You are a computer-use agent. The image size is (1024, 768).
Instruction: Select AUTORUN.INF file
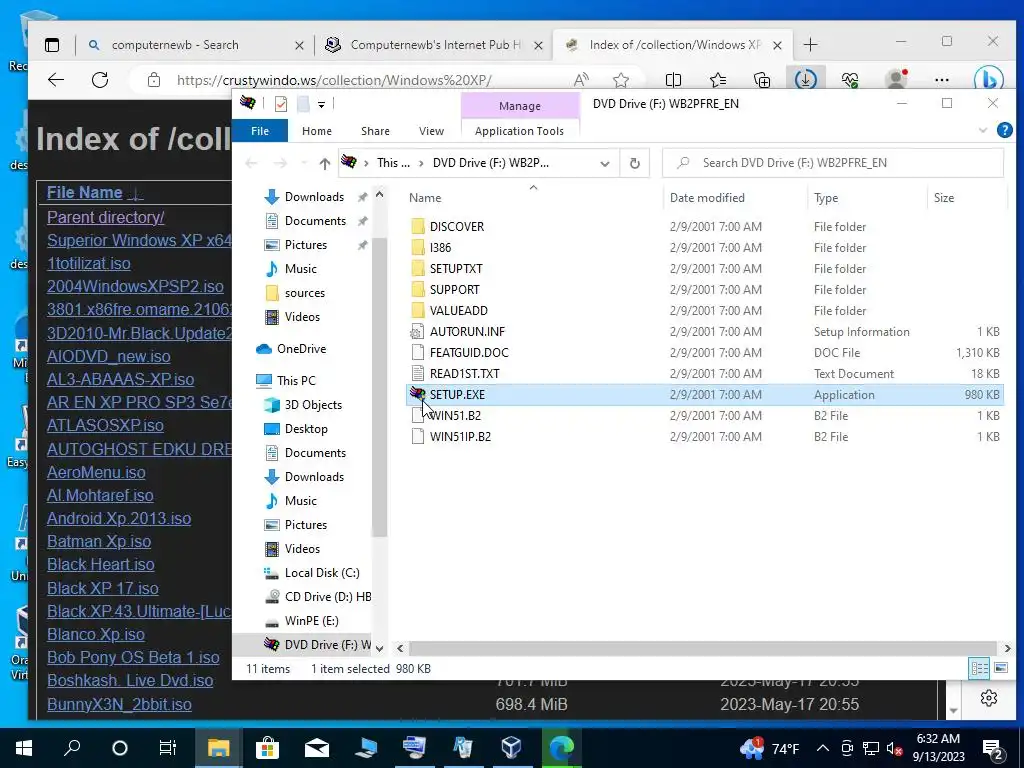pyautogui.click(x=467, y=332)
